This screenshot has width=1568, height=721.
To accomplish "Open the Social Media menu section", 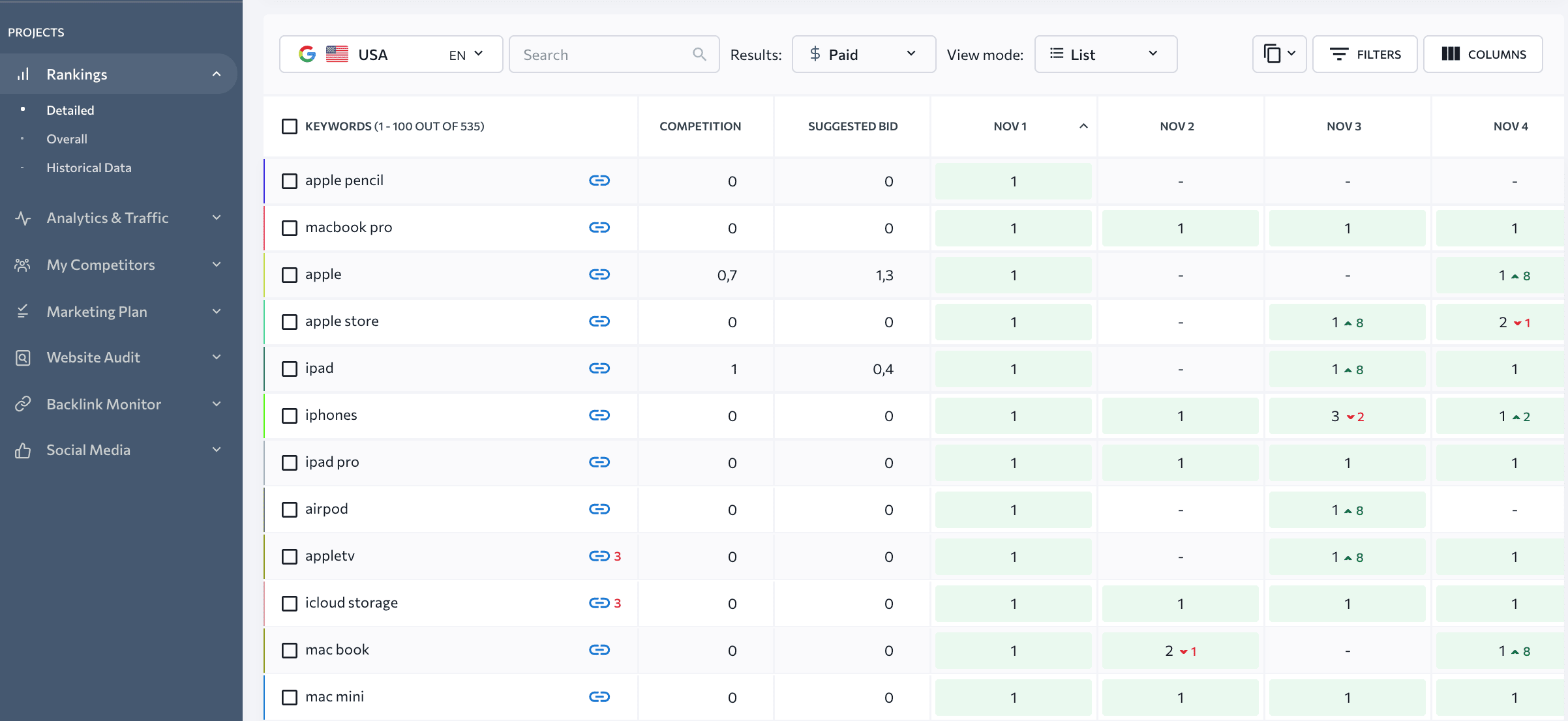I will tap(119, 450).
